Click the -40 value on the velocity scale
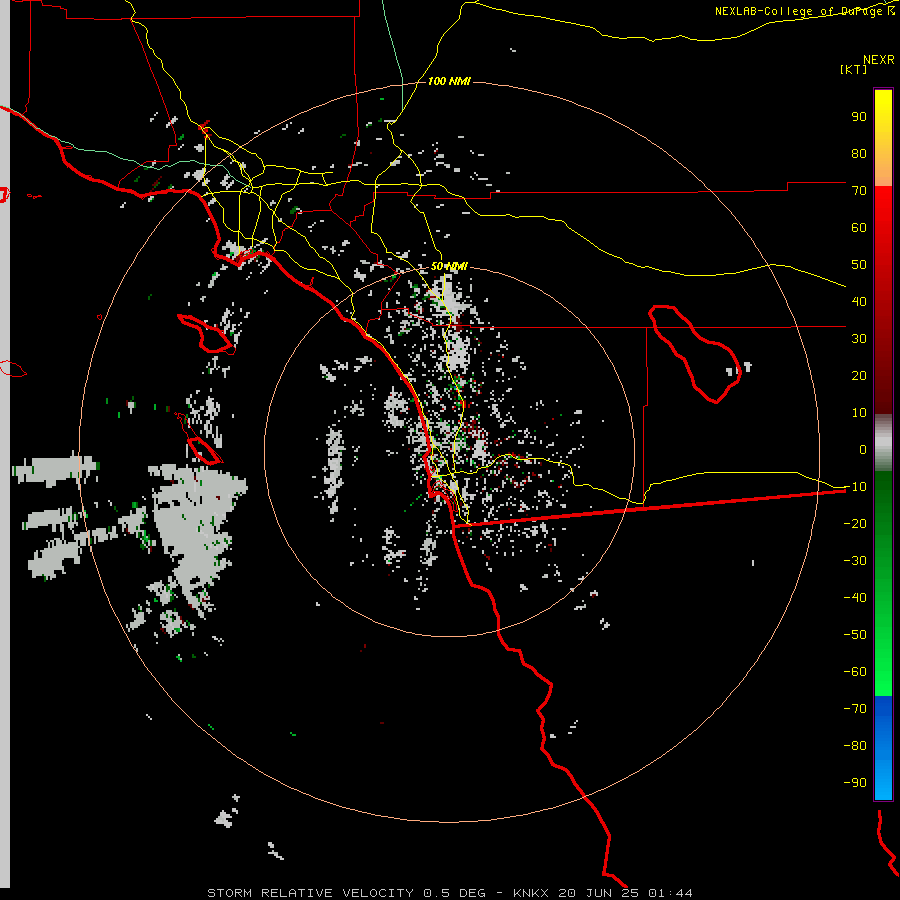This screenshot has width=900, height=900. (x=855, y=598)
